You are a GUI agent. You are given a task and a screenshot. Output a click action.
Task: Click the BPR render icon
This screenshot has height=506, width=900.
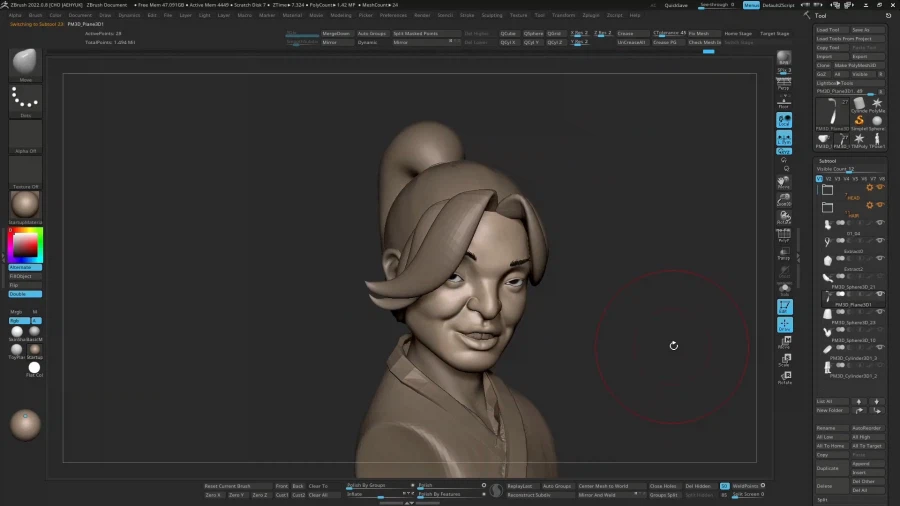784,60
